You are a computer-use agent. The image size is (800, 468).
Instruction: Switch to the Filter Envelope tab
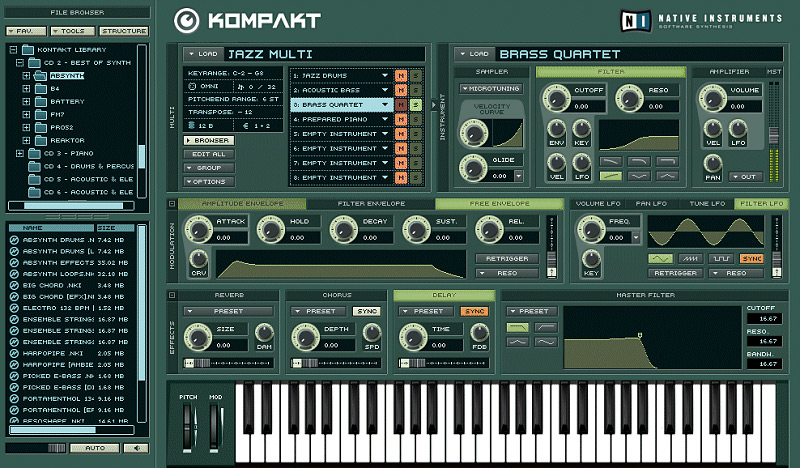[x=371, y=204]
